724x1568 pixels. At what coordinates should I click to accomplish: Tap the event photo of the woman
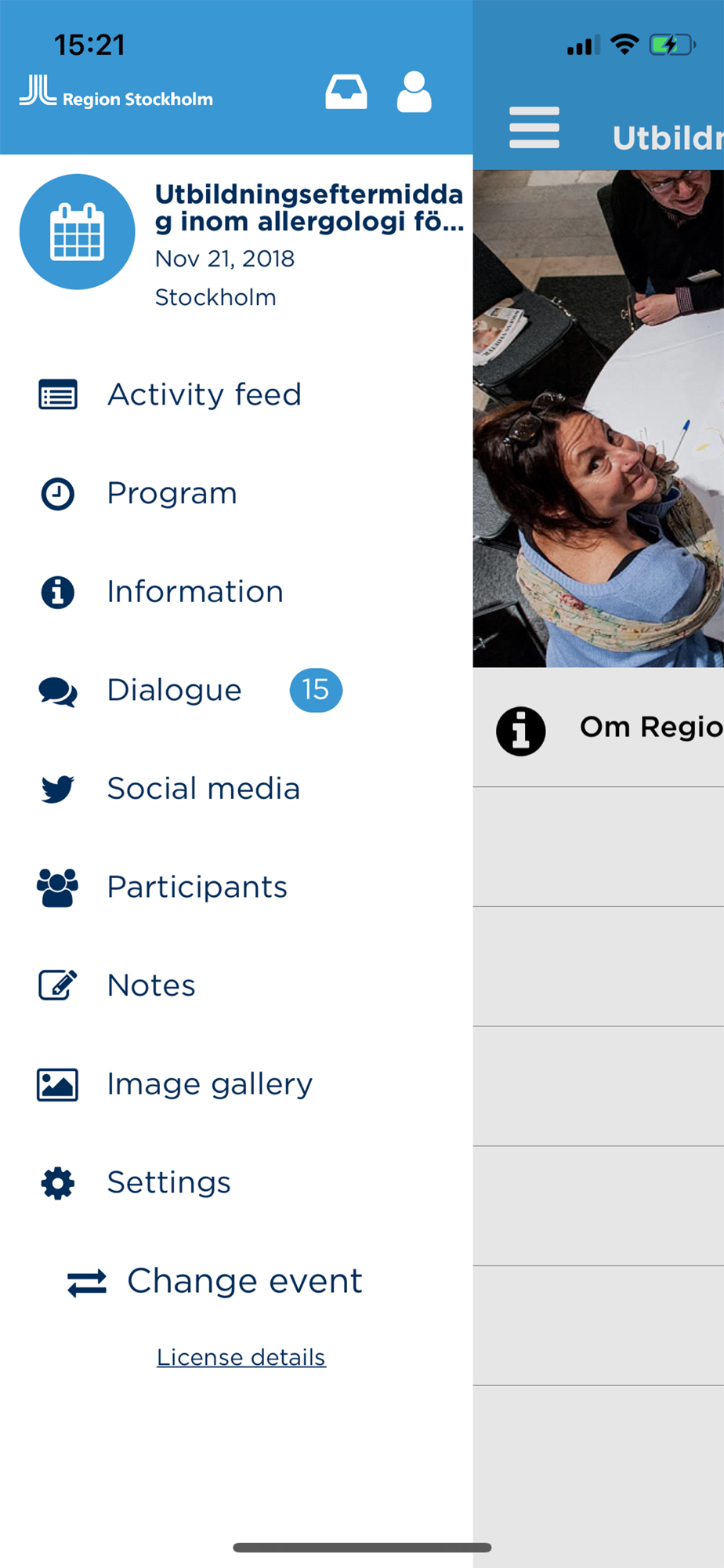tap(599, 419)
